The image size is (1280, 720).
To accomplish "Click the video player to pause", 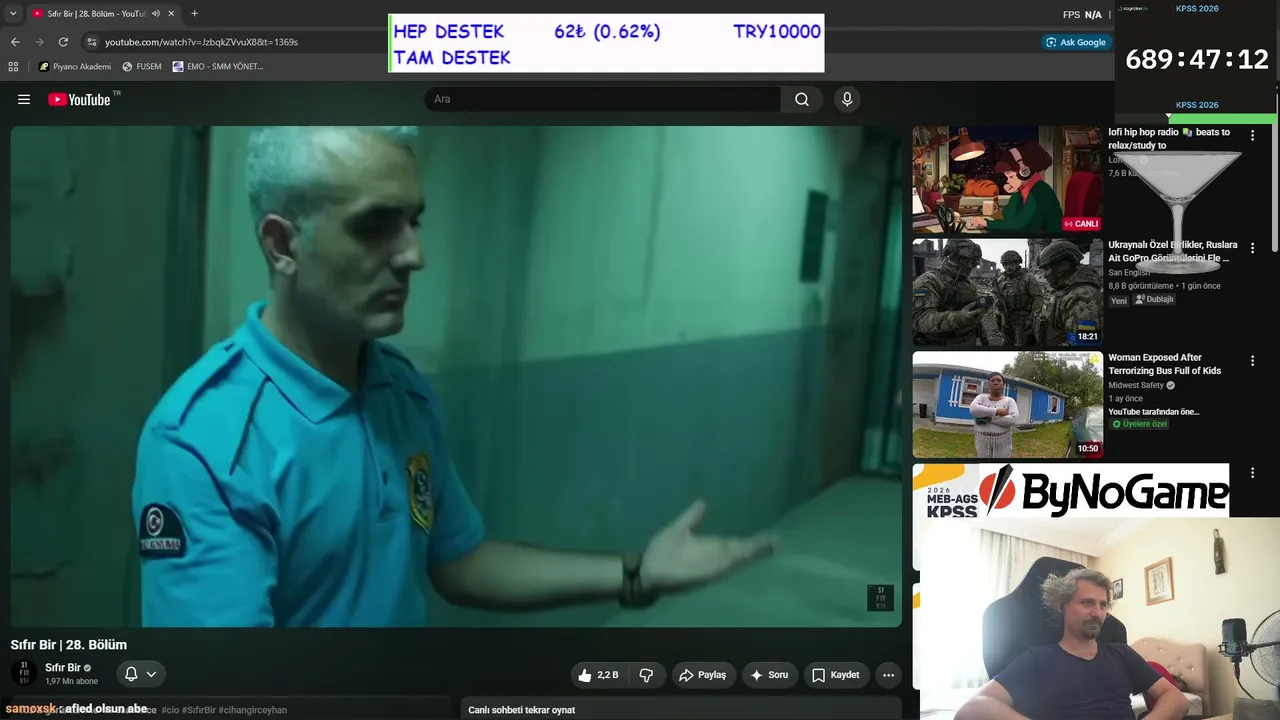I will 456,376.
